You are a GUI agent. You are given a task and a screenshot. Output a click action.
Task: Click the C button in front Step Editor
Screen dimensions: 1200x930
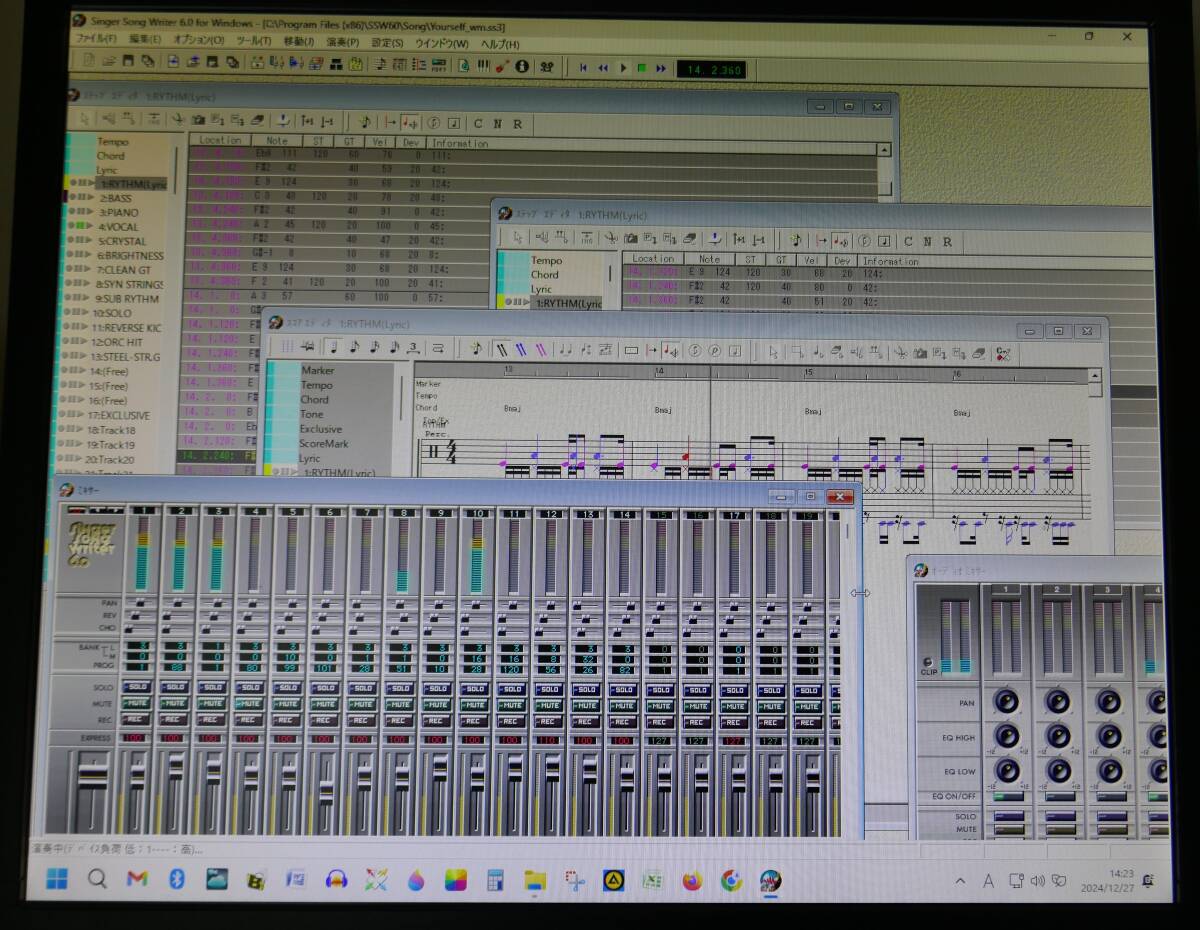(x=908, y=241)
